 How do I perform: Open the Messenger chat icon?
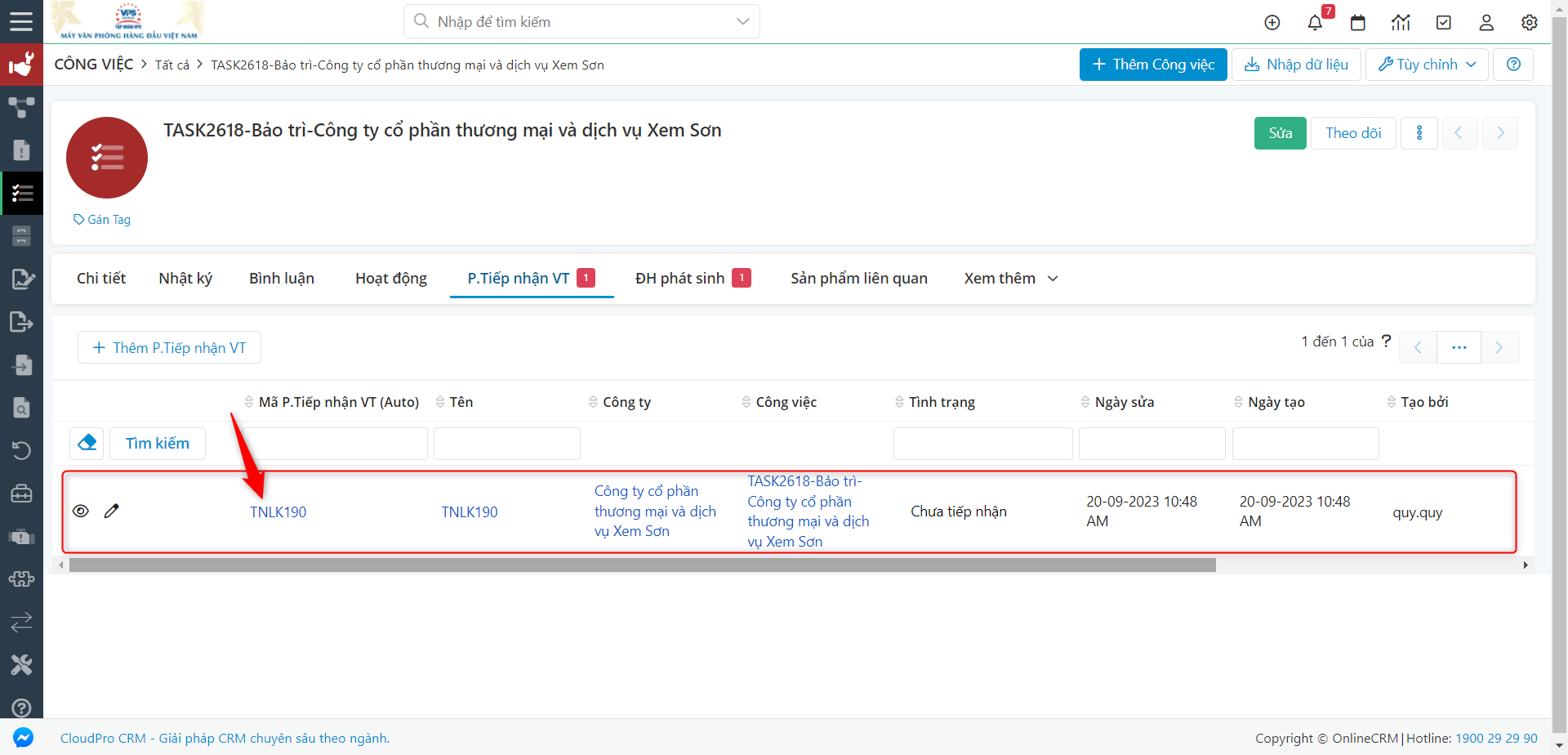[24, 737]
